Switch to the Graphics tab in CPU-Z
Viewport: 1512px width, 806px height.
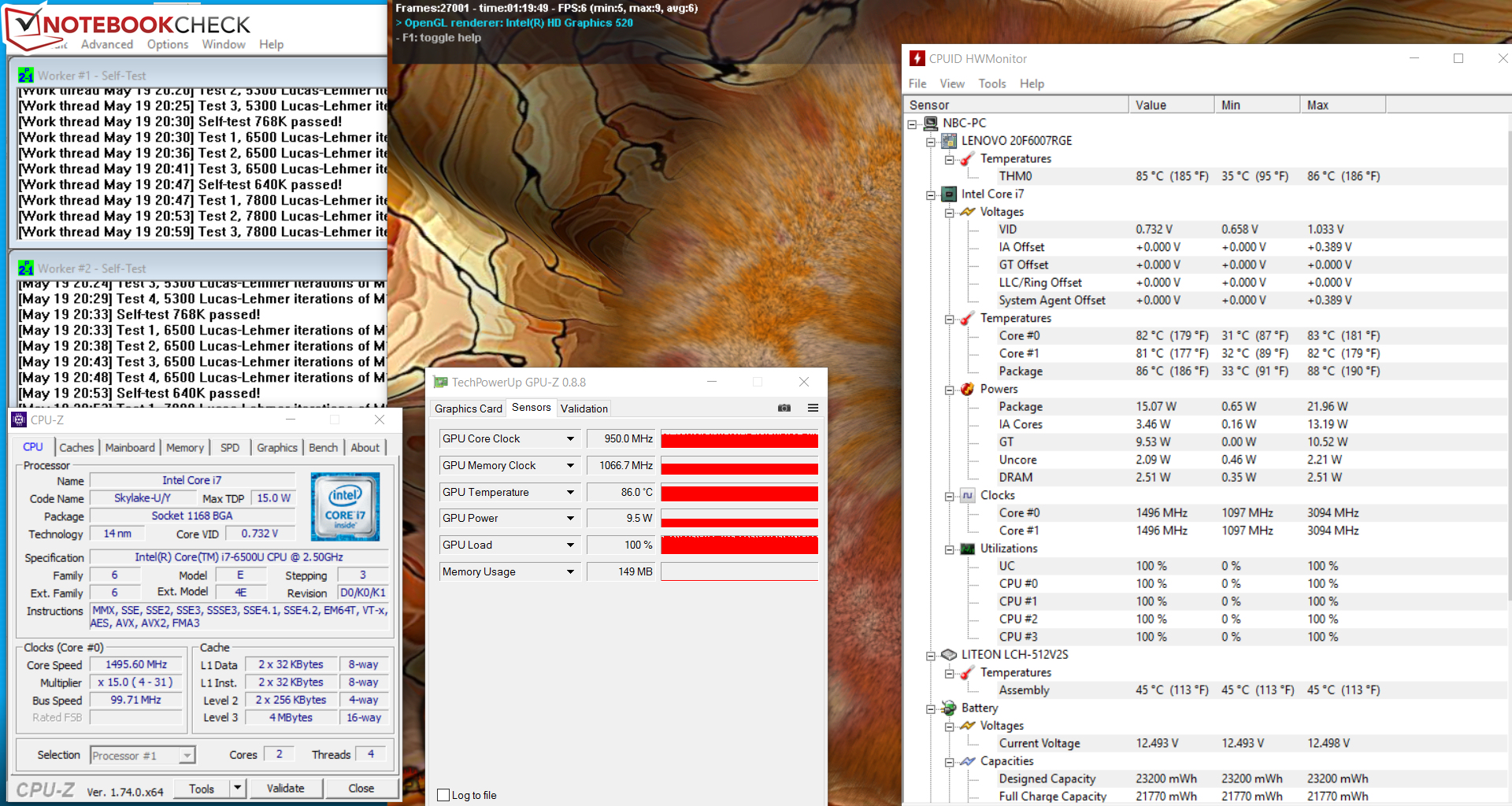coord(277,447)
